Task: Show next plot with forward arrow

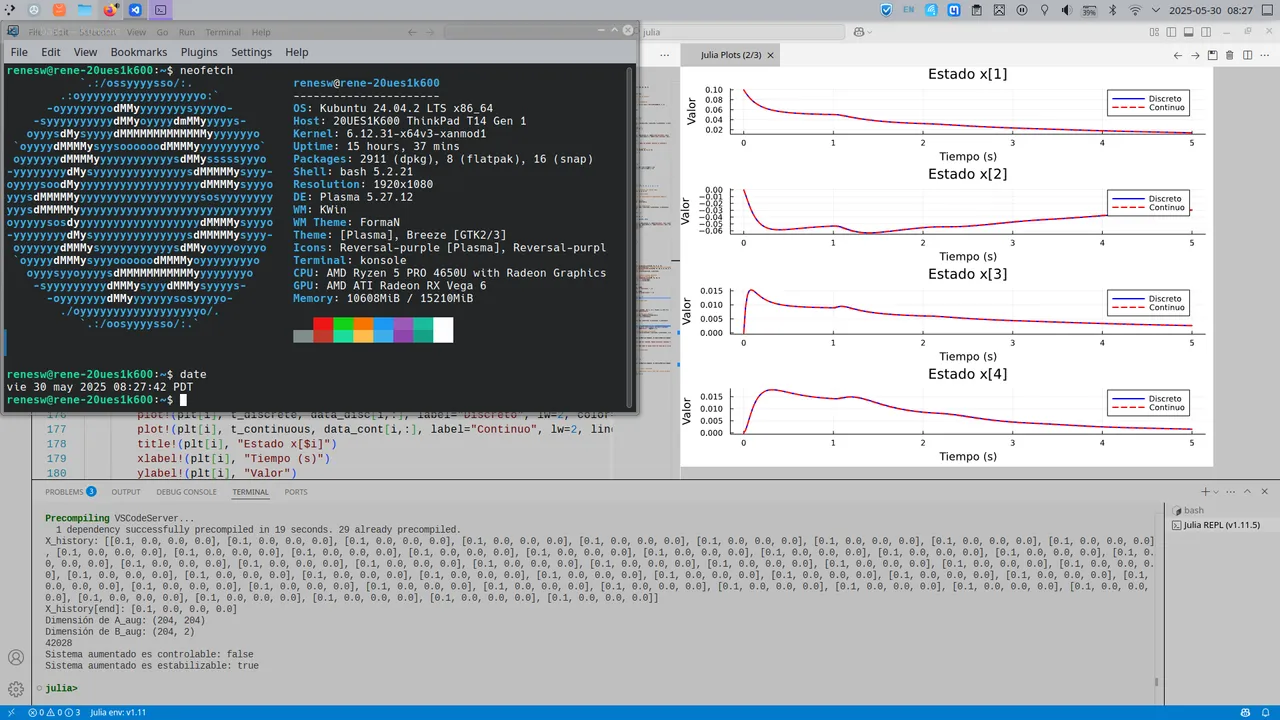Action: coord(1195,55)
